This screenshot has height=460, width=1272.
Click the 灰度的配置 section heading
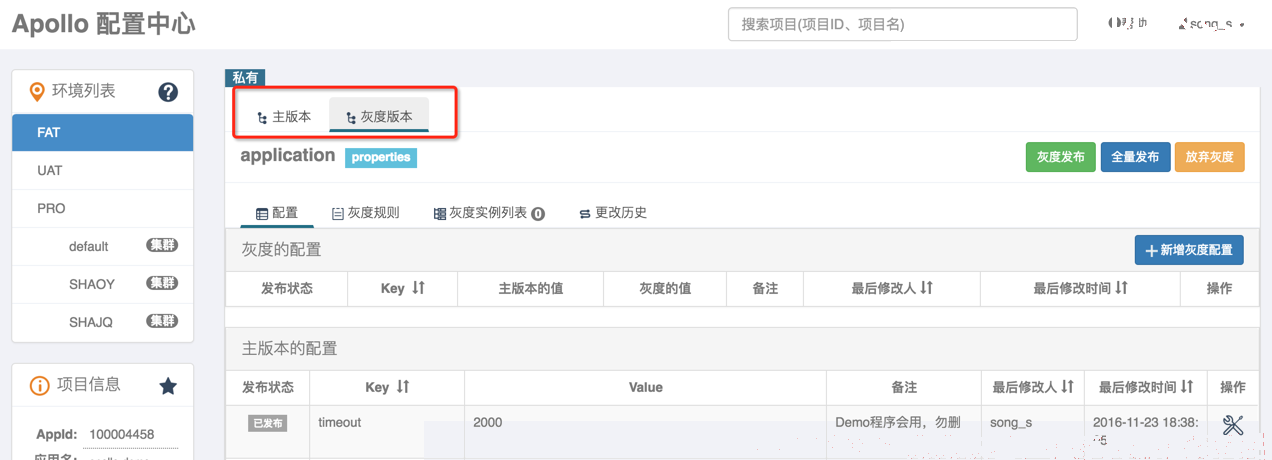click(282, 250)
